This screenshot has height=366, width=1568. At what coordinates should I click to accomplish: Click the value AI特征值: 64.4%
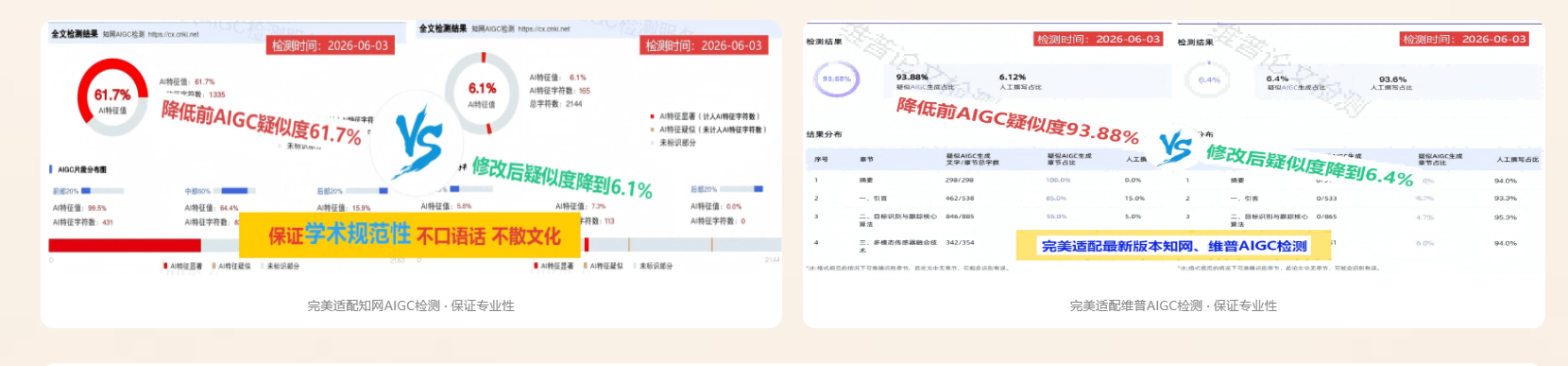pos(212,208)
